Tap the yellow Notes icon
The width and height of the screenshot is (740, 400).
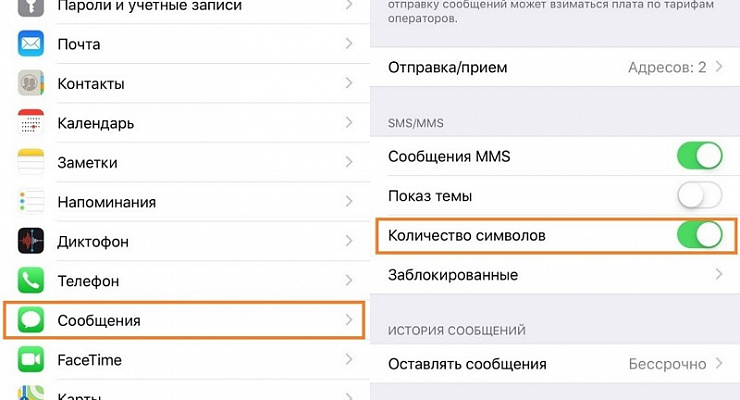[32, 162]
